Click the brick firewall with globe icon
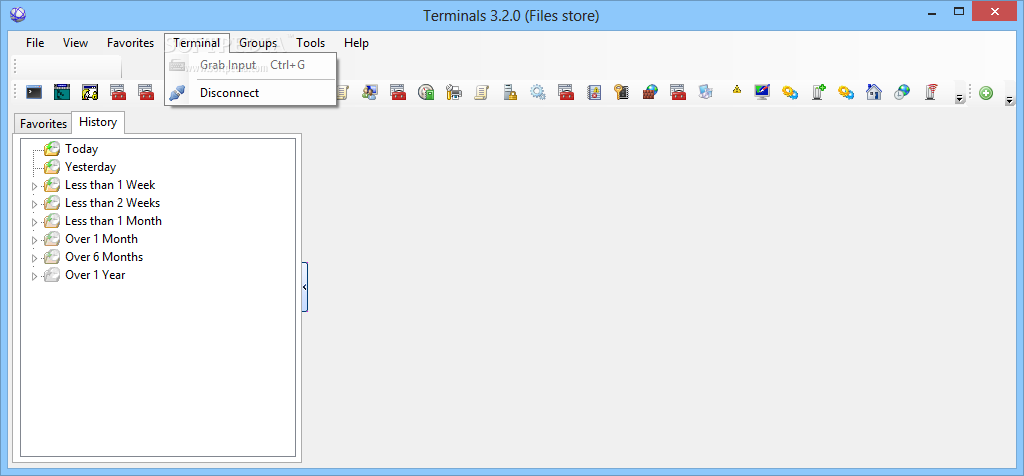This screenshot has width=1024, height=476. pyautogui.click(x=650, y=92)
